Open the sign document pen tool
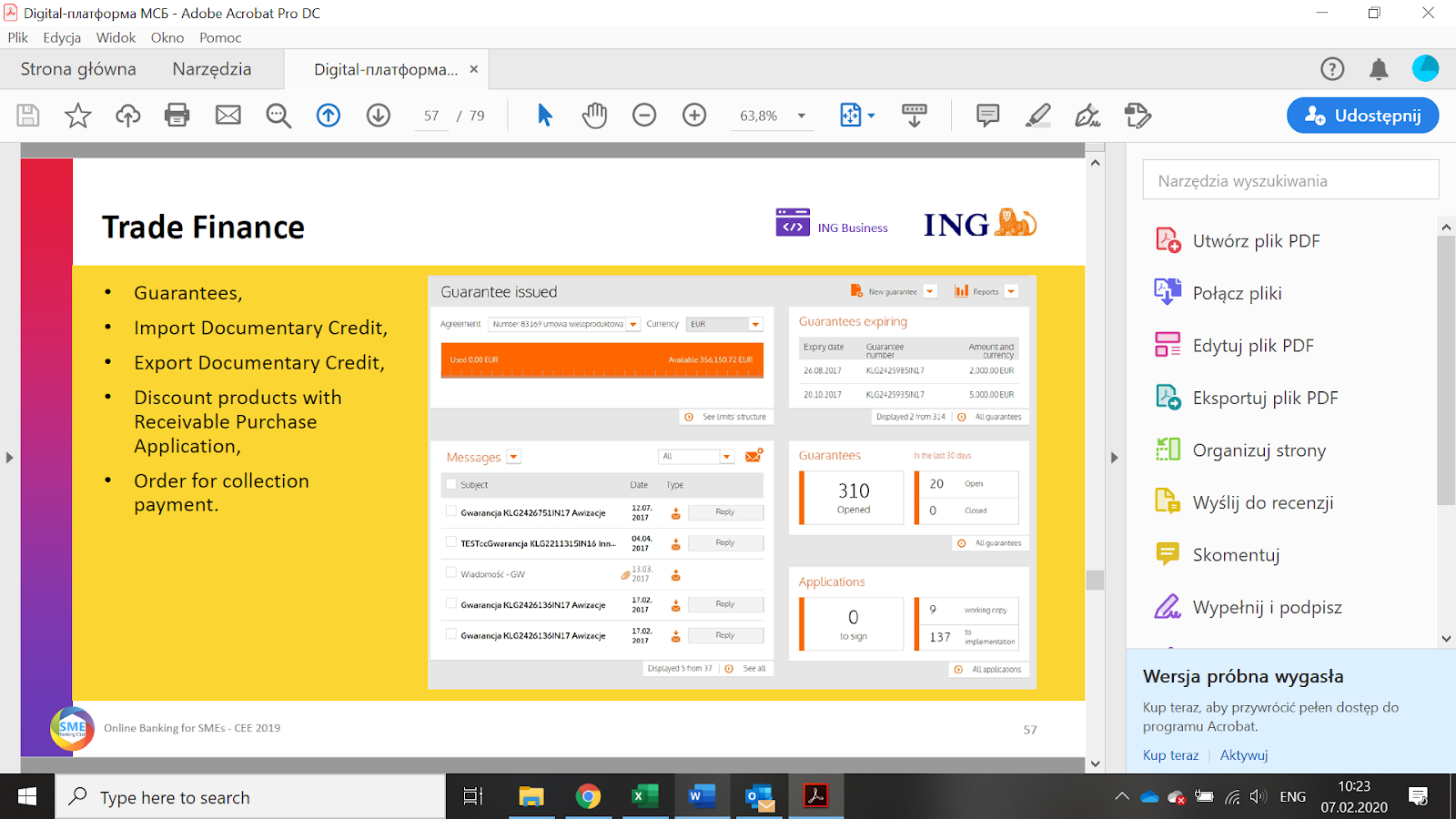Screen dimensions: 1456x819 point(1087,116)
